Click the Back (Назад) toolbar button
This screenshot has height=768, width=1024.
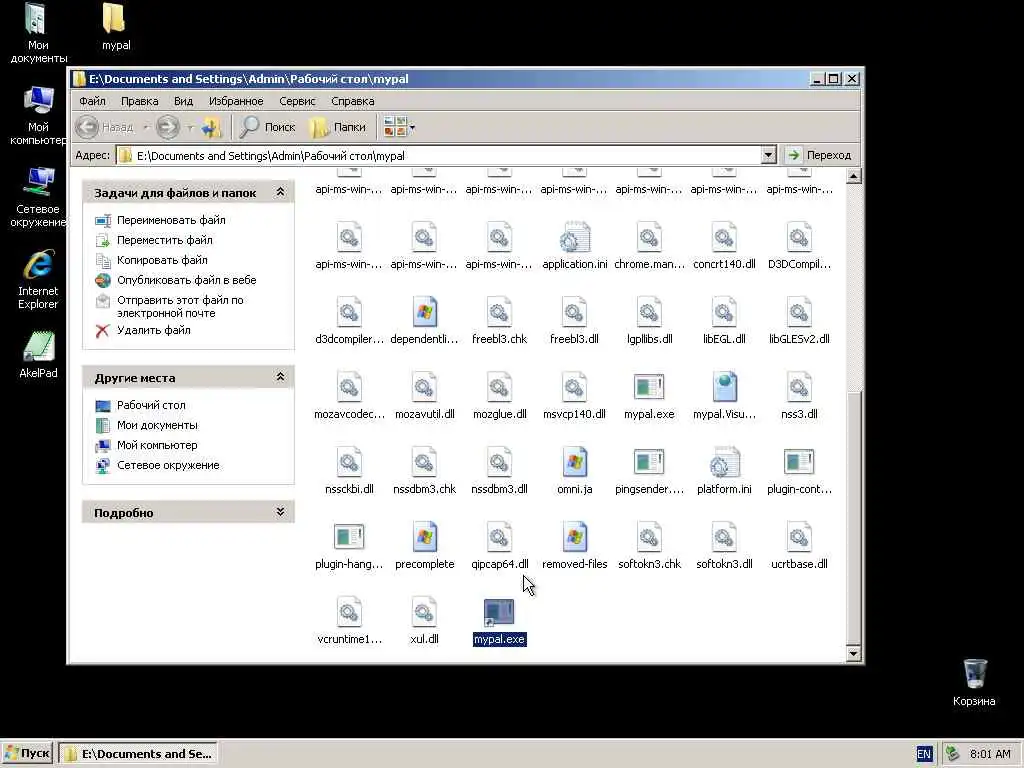104,127
